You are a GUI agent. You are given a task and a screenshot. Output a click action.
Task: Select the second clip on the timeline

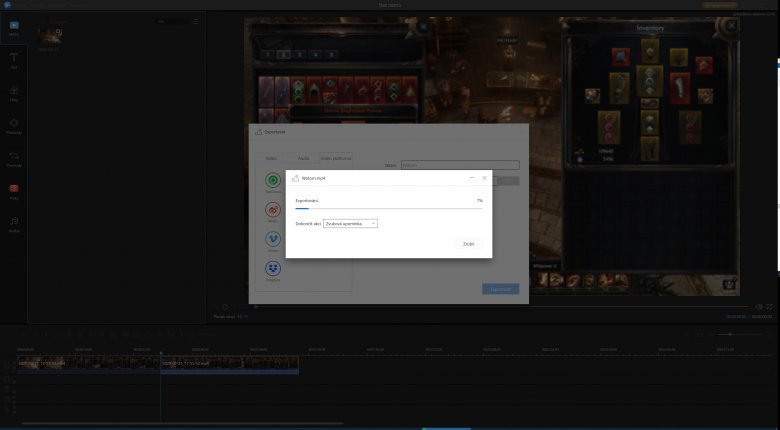[230, 363]
